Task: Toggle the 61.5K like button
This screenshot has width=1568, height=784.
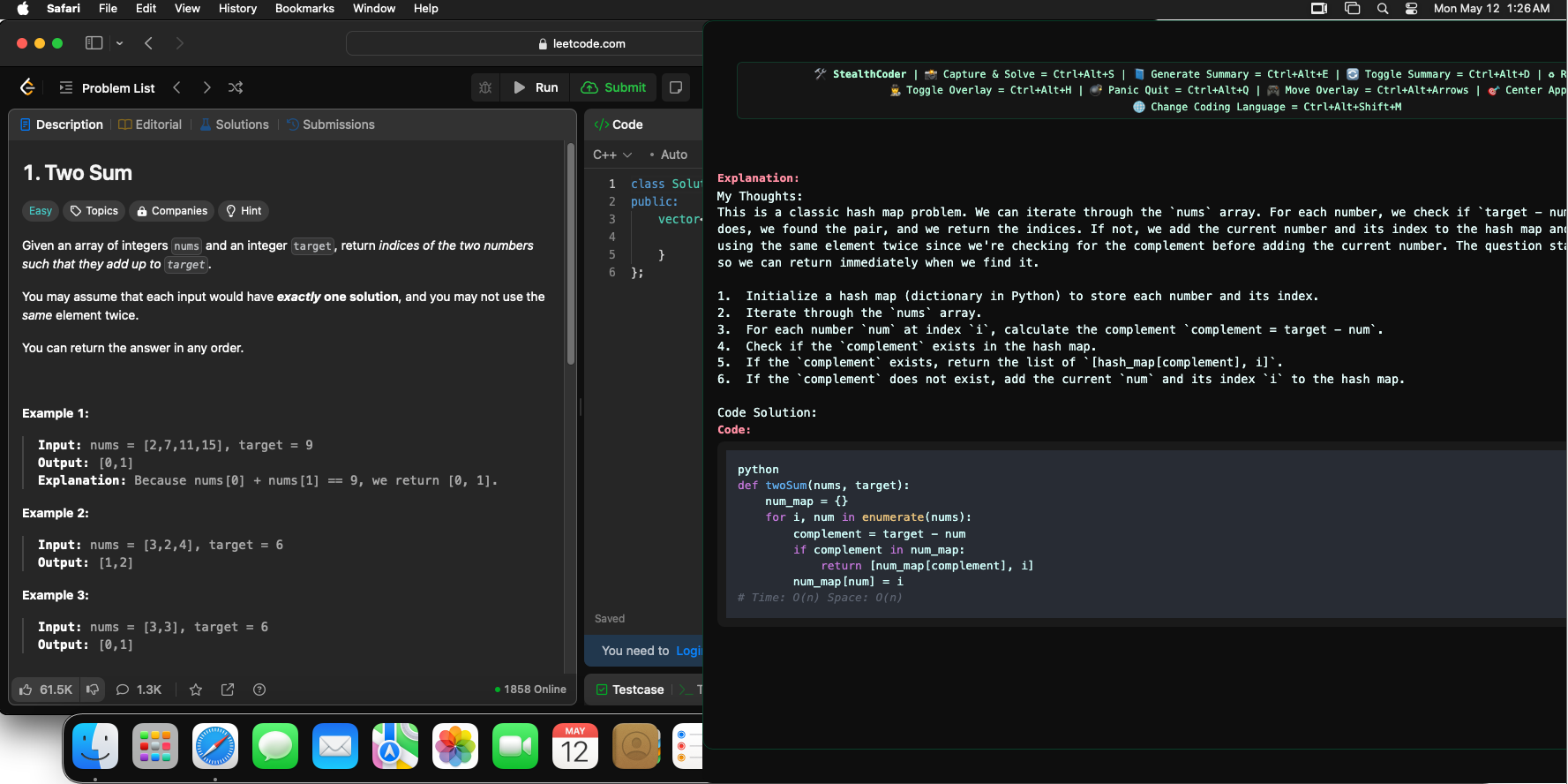Action: (46, 690)
